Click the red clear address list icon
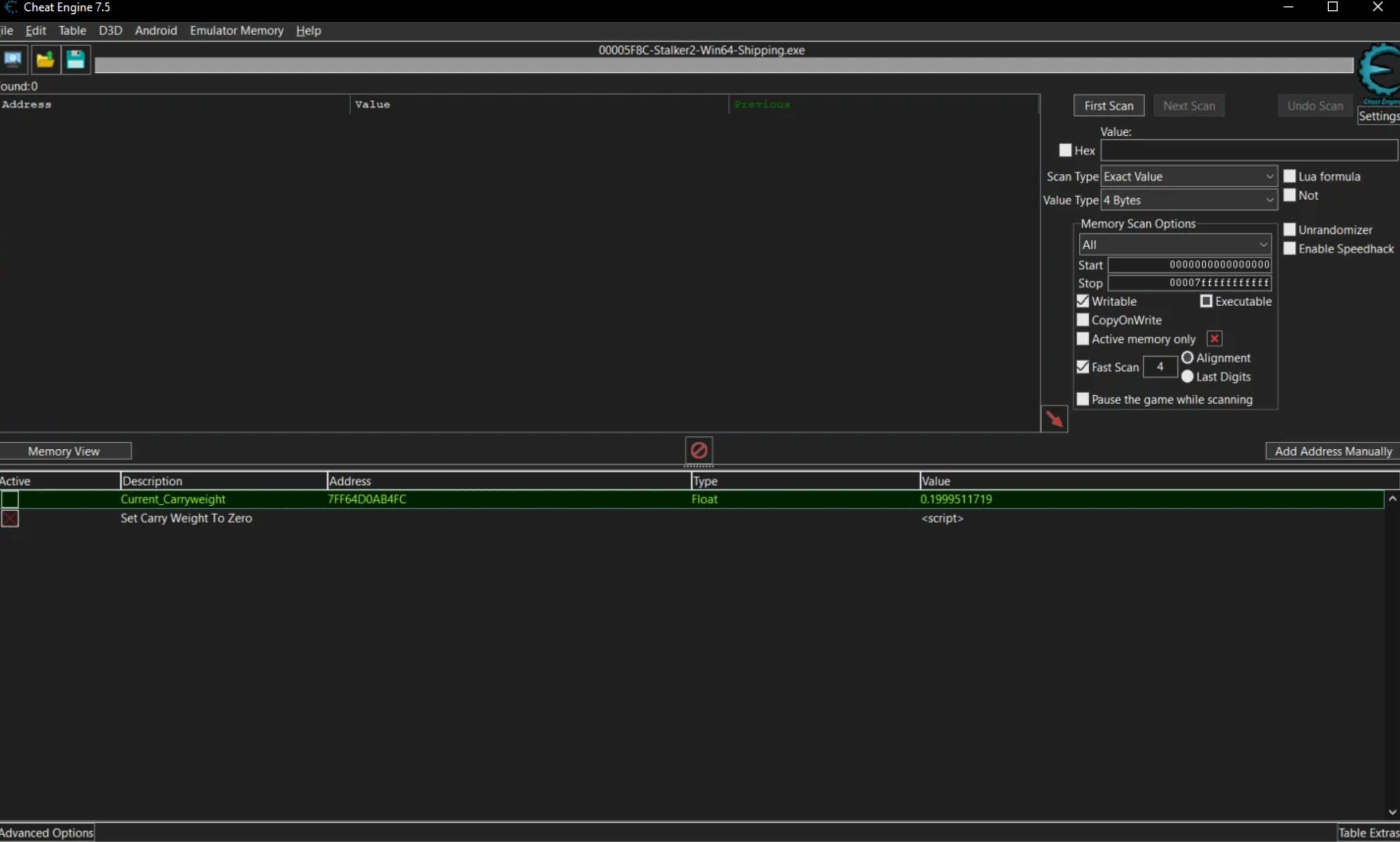 (699, 451)
